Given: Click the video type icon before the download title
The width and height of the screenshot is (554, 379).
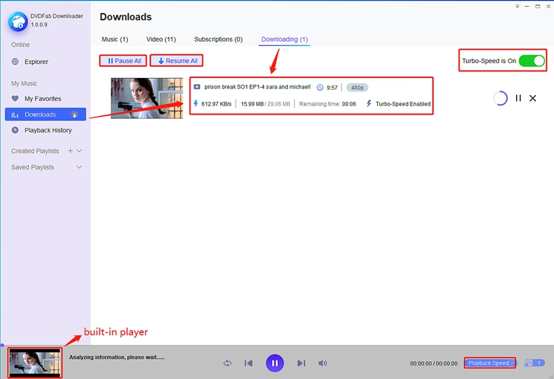Looking at the screenshot, I should click(x=197, y=87).
